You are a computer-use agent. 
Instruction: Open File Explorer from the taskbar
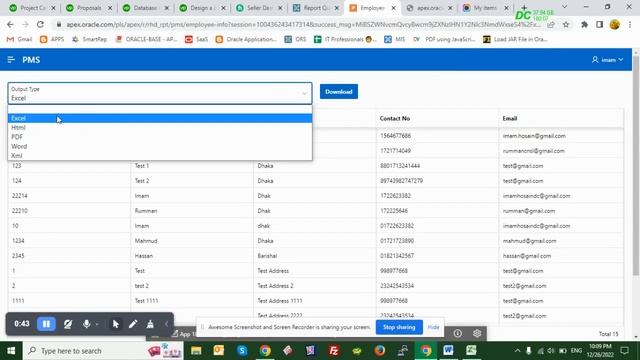[x=196, y=351]
